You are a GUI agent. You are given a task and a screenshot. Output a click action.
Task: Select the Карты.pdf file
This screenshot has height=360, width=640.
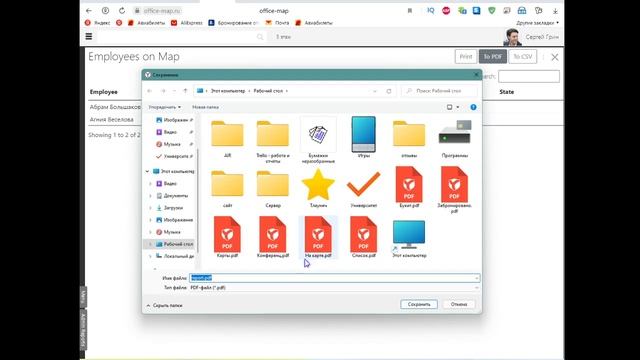227,237
